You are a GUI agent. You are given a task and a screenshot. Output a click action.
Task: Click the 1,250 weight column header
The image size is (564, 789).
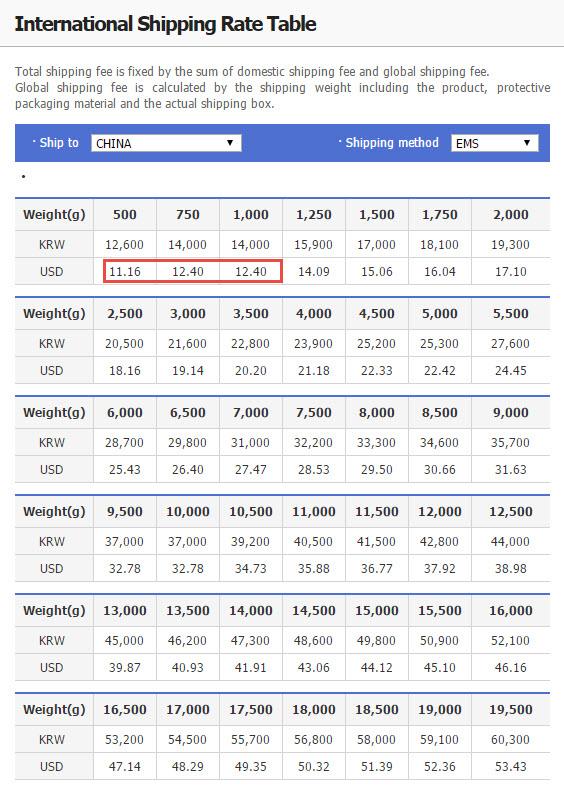[313, 214]
